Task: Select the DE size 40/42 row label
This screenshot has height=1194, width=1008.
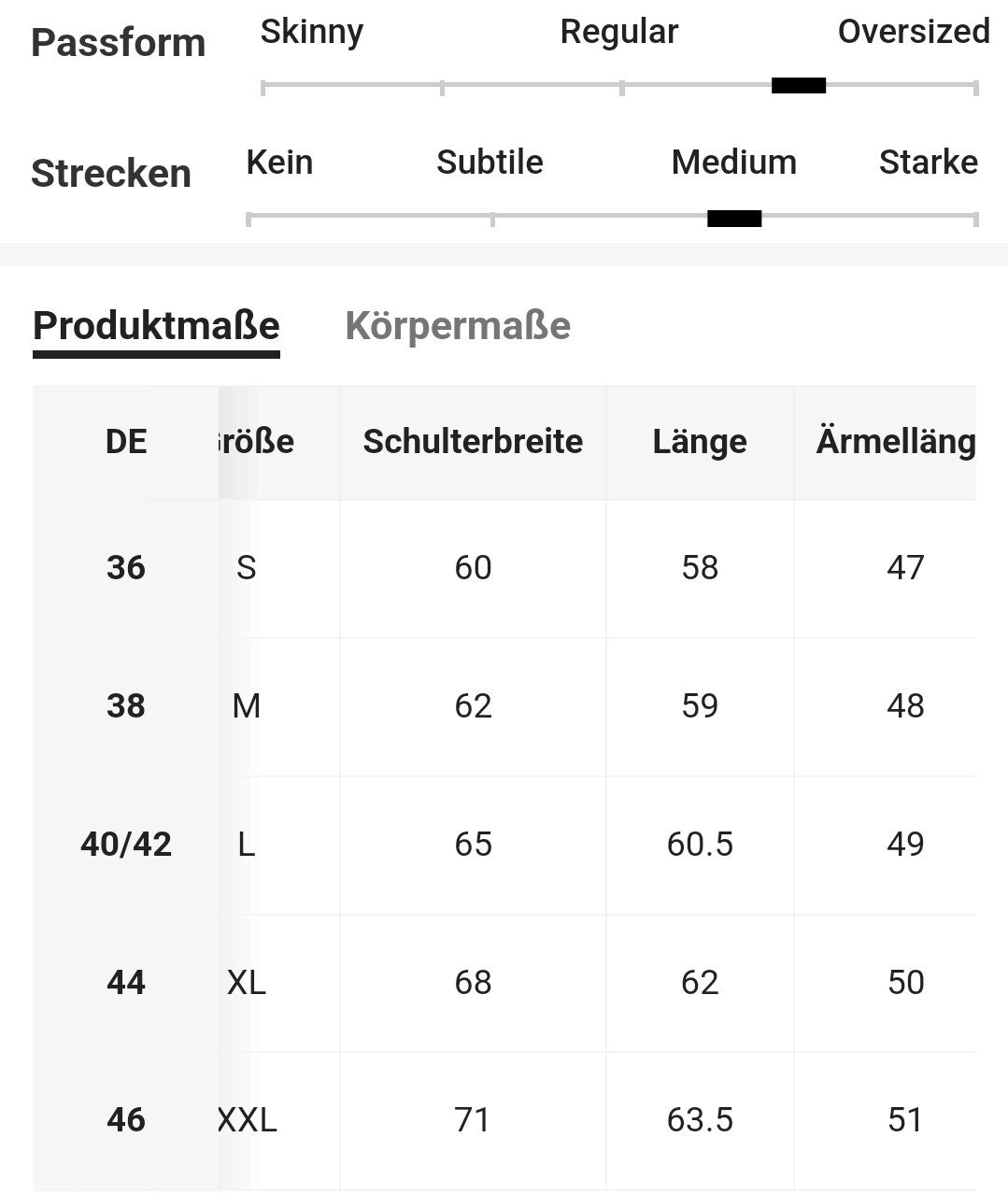Action: (x=126, y=845)
